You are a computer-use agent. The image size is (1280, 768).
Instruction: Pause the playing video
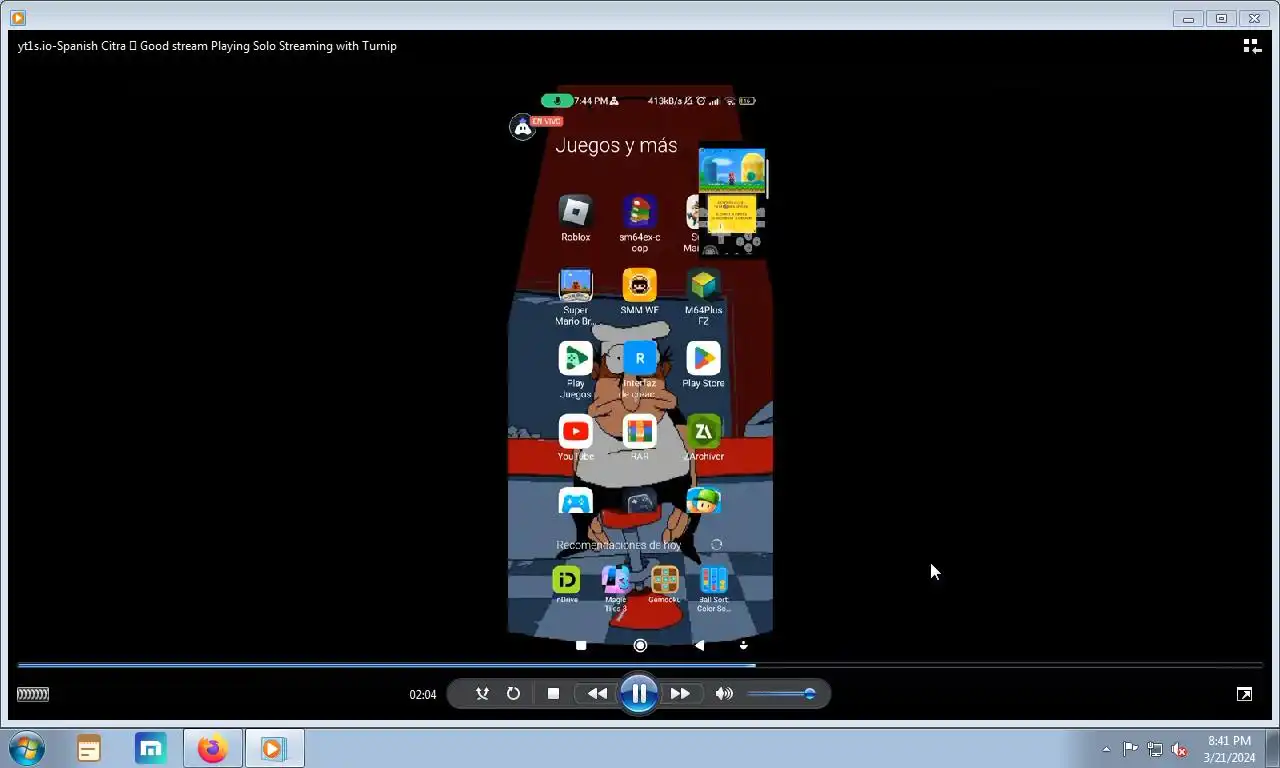pos(638,693)
